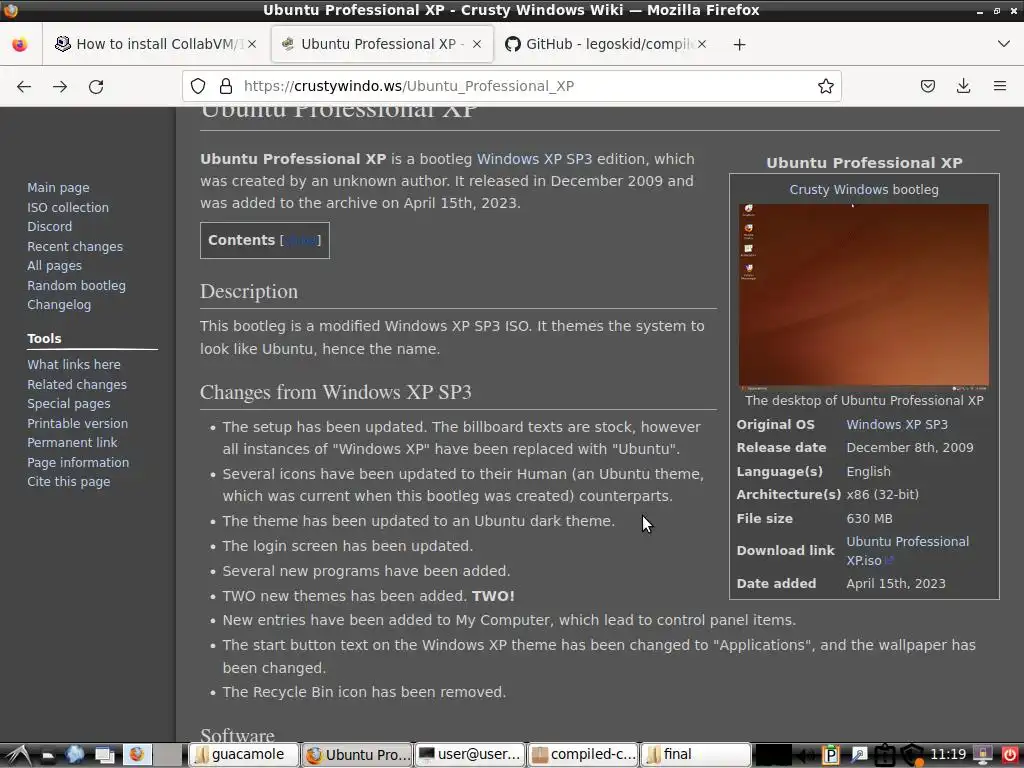
Task: Open a new tab
Action: tap(739, 44)
